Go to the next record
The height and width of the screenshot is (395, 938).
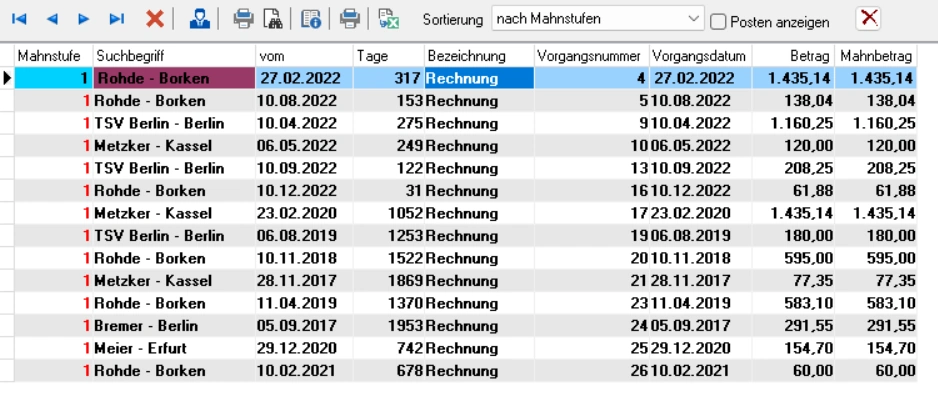coord(84,19)
